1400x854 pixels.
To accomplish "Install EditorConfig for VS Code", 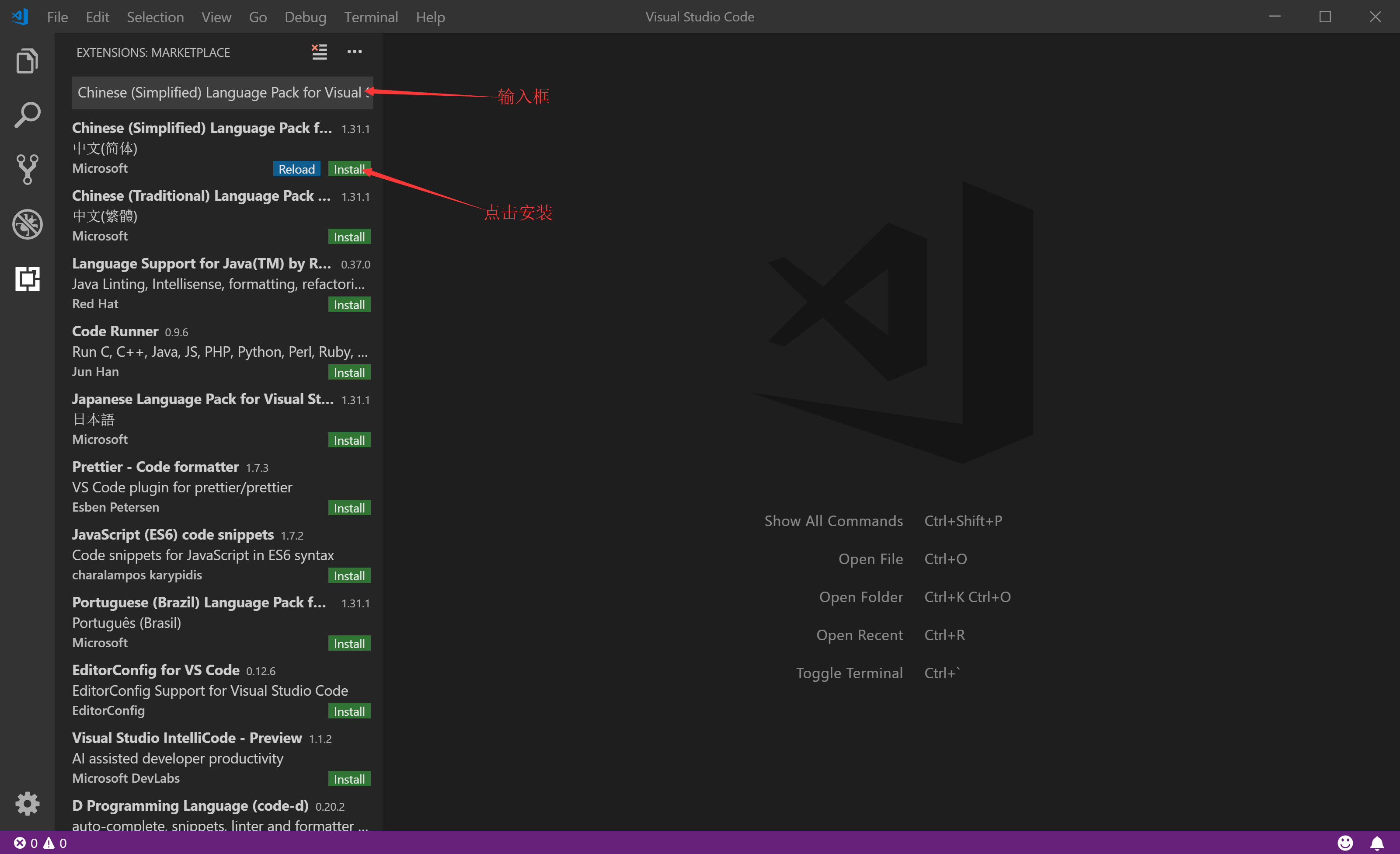I will coord(349,711).
